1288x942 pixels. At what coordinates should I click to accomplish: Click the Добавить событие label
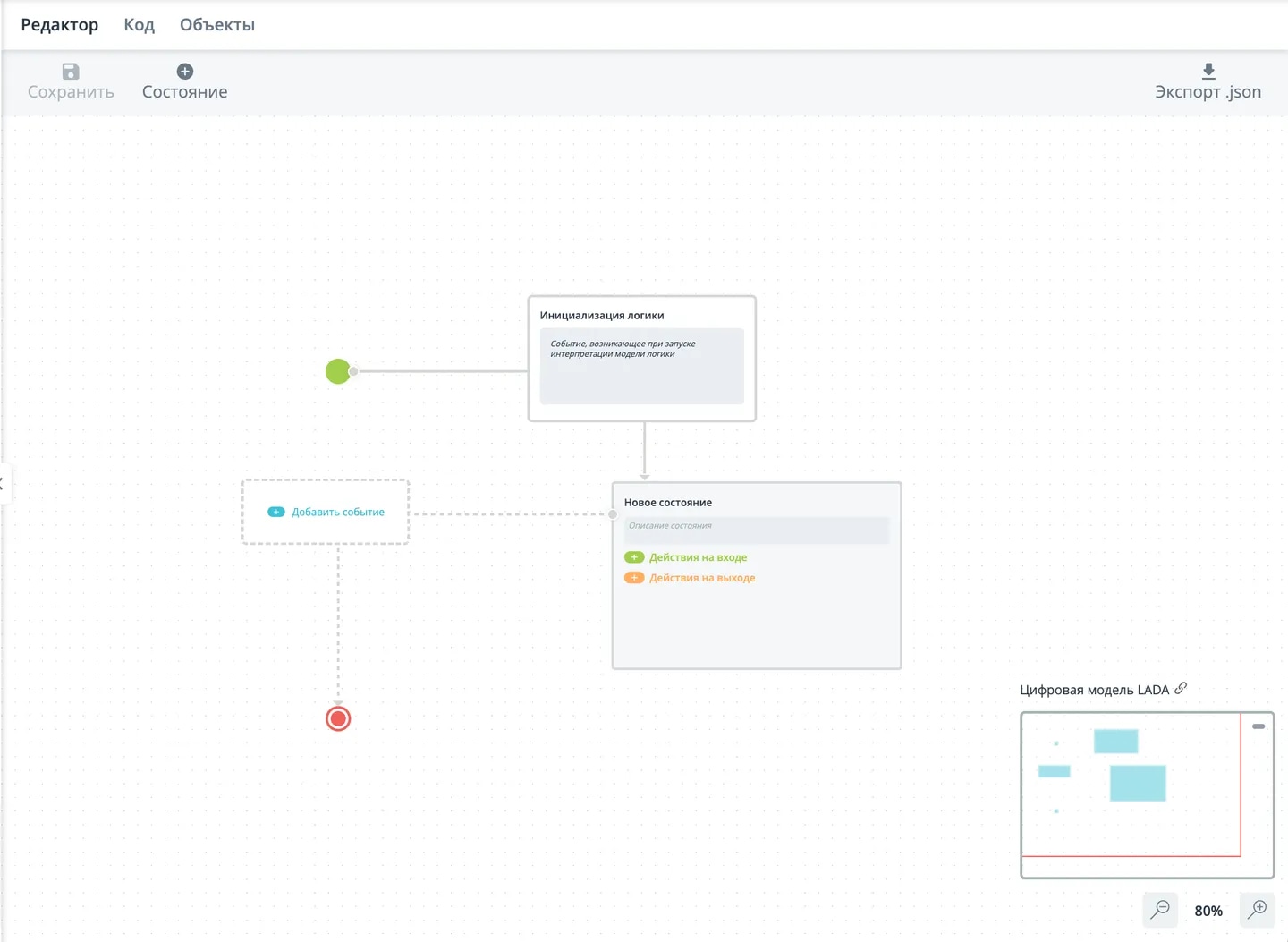click(338, 513)
